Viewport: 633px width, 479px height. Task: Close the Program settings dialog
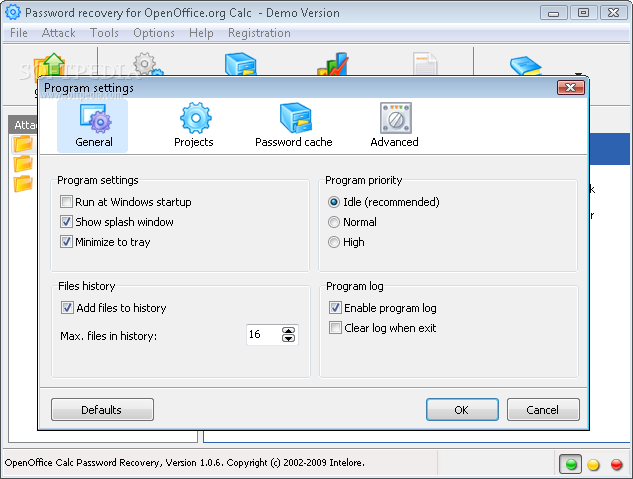[x=570, y=88]
